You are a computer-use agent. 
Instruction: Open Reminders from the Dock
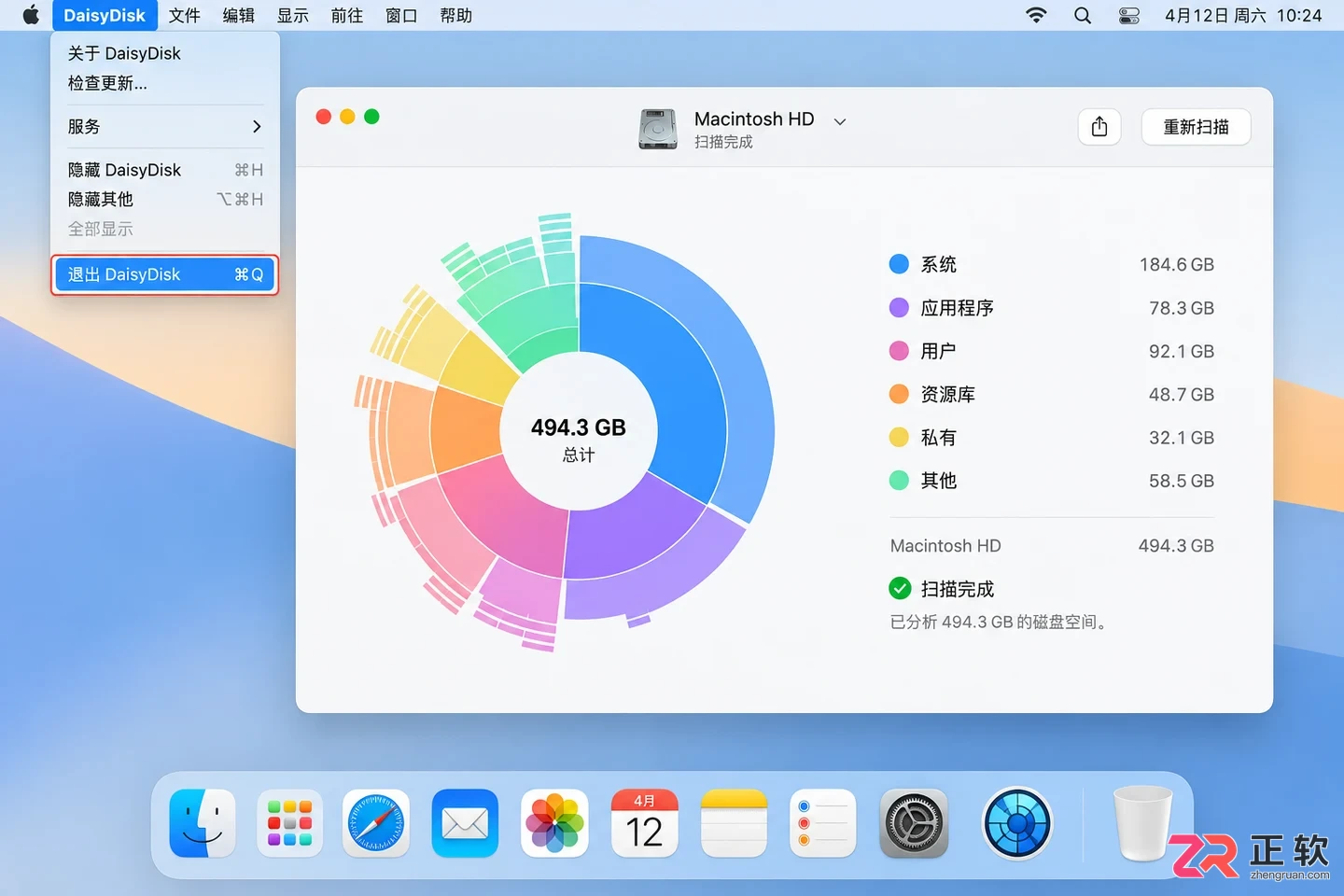[823, 823]
